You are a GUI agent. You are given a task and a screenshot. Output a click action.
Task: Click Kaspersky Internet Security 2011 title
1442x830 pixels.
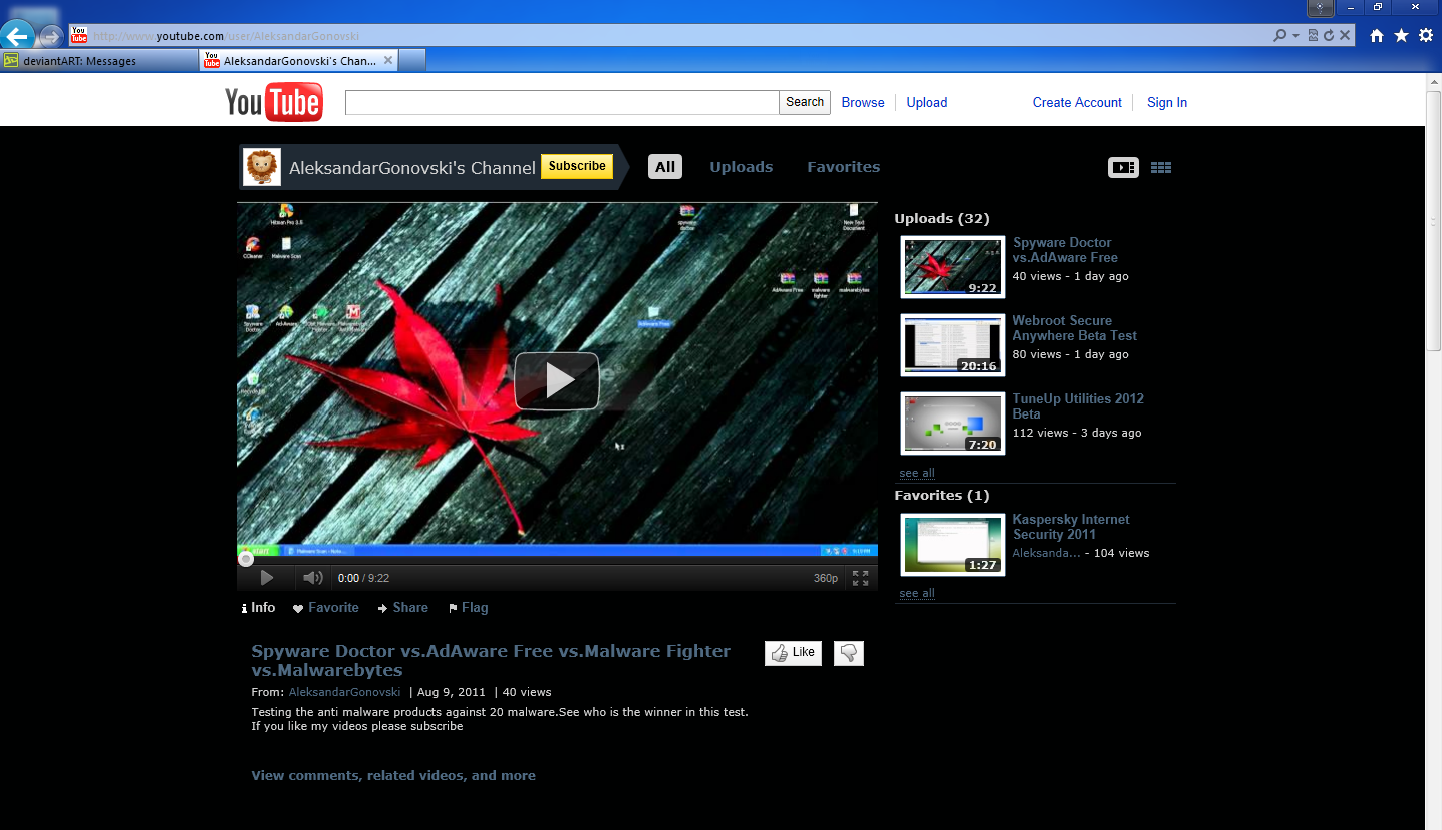point(1071,527)
